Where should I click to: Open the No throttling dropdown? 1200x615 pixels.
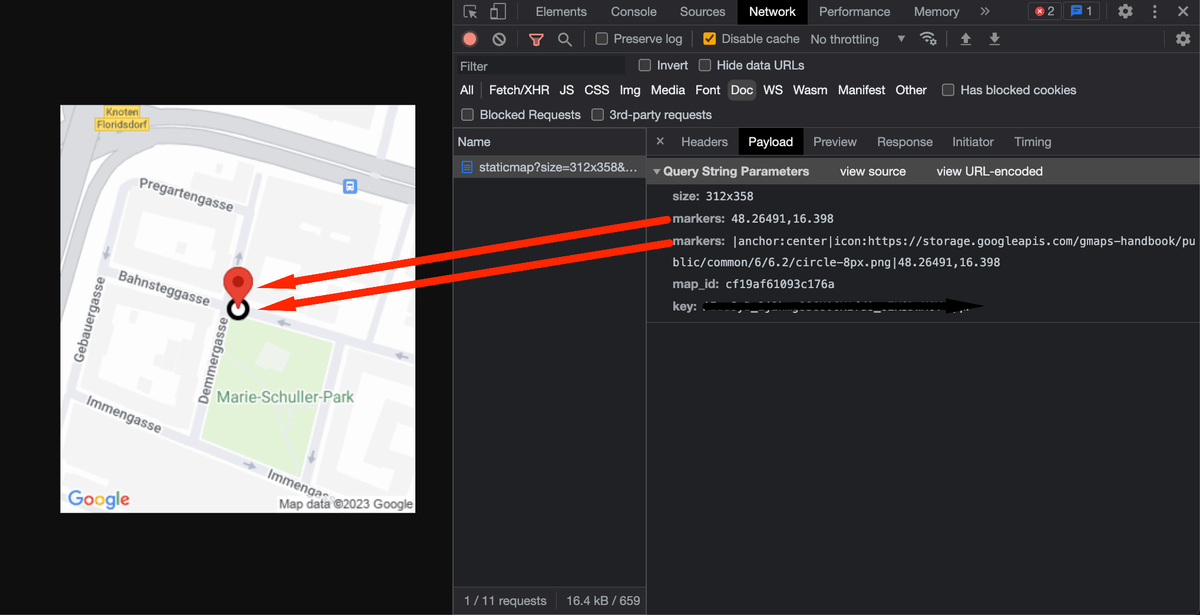pyautogui.click(x=858, y=38)
